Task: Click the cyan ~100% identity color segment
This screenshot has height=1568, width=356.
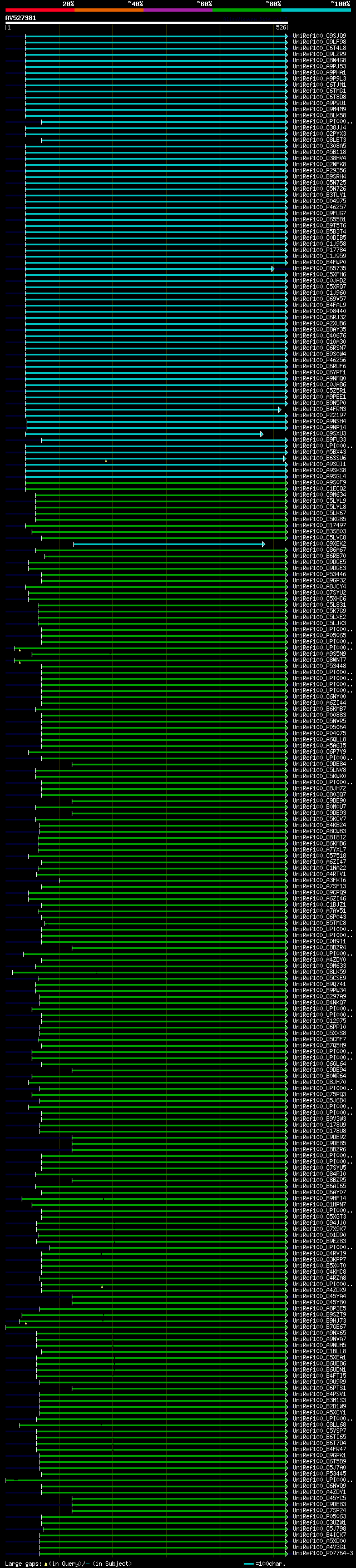Action: pos(317,10)
